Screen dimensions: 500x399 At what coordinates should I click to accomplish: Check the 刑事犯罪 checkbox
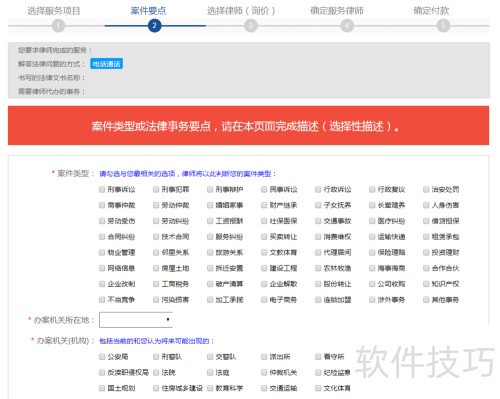(x=156, y=189)
